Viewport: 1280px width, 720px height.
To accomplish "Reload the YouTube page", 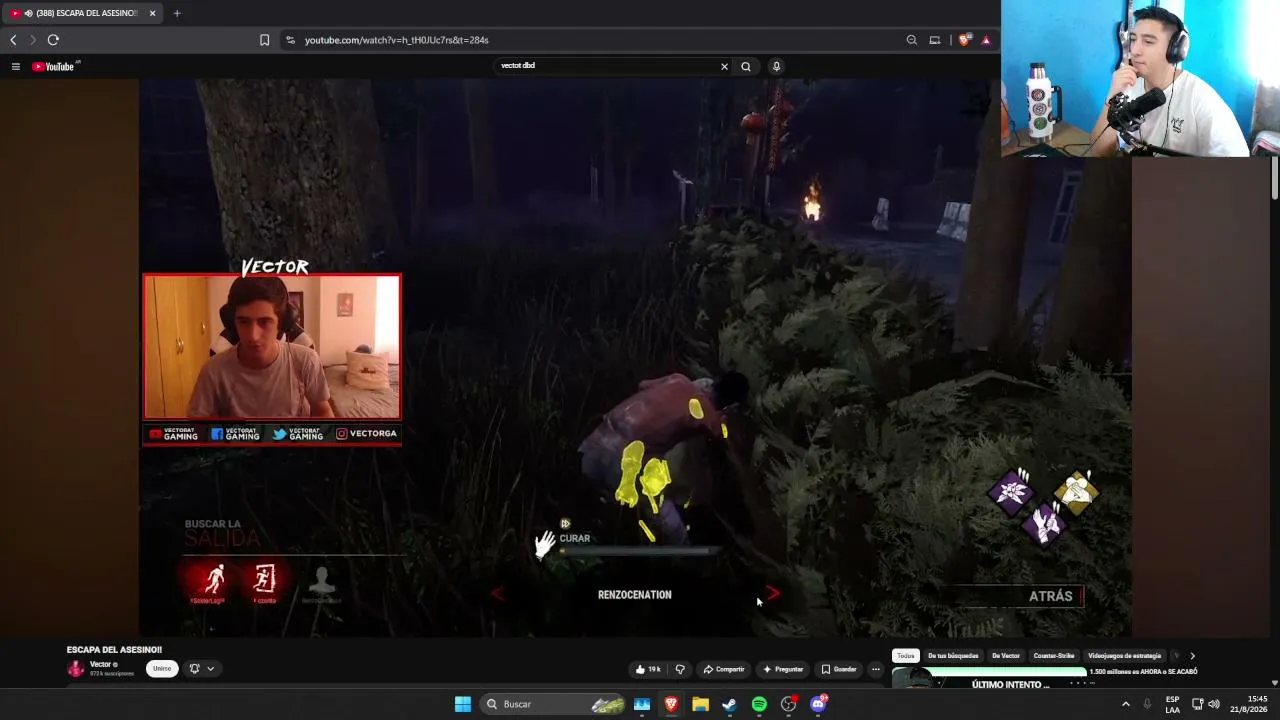I will coord(53,40).
